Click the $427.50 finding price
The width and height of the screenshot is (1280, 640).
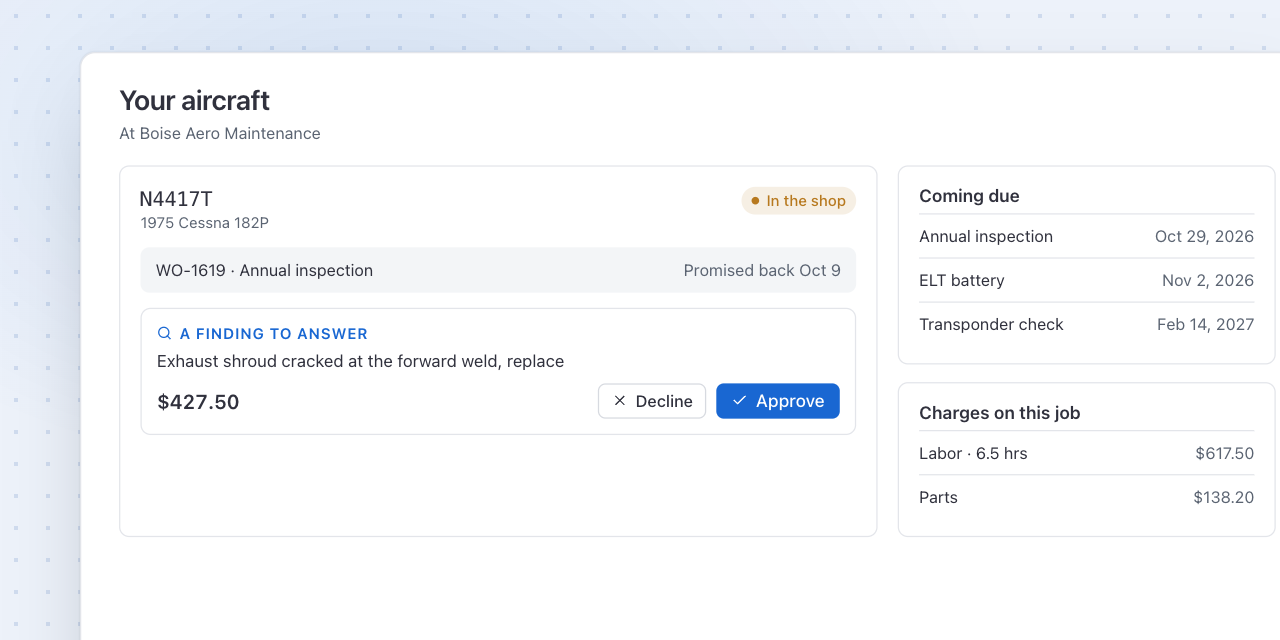click(198, 402)
